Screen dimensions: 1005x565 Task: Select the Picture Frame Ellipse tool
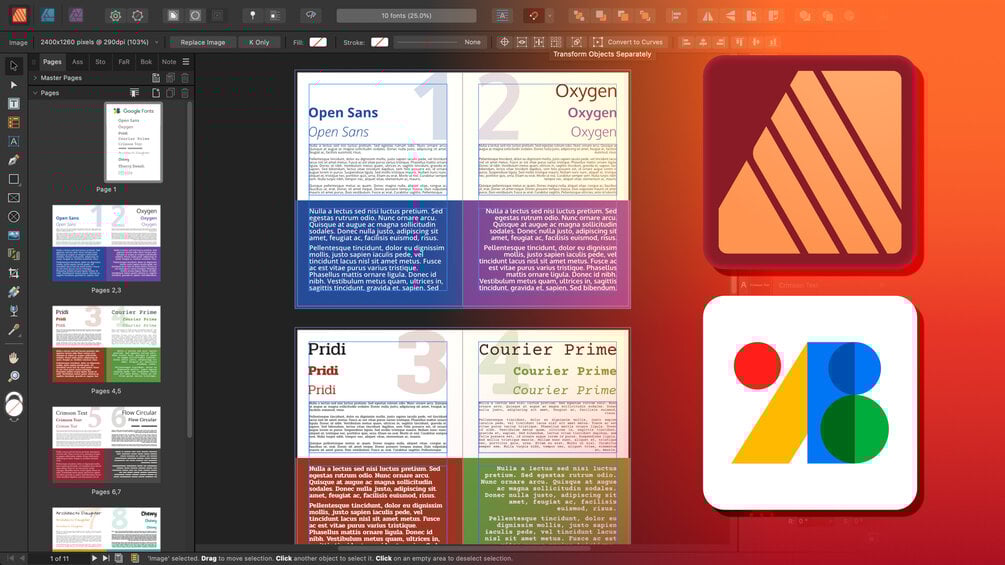pyautogui.click(x=13, y=217)
